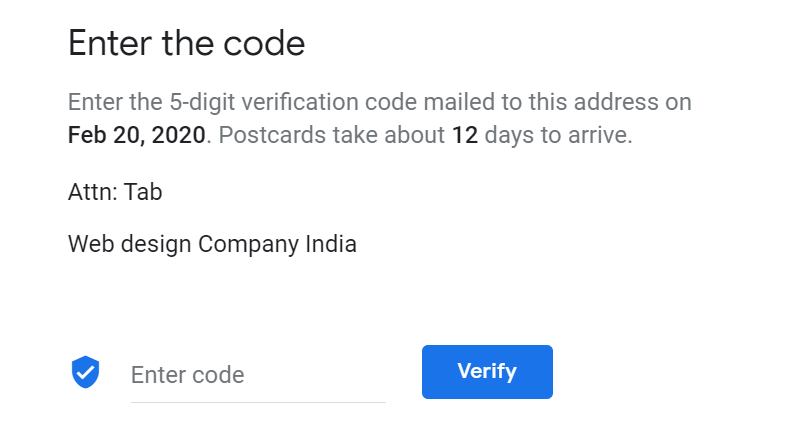
Task: Click the blue Verify button
Action: (487, 372)
